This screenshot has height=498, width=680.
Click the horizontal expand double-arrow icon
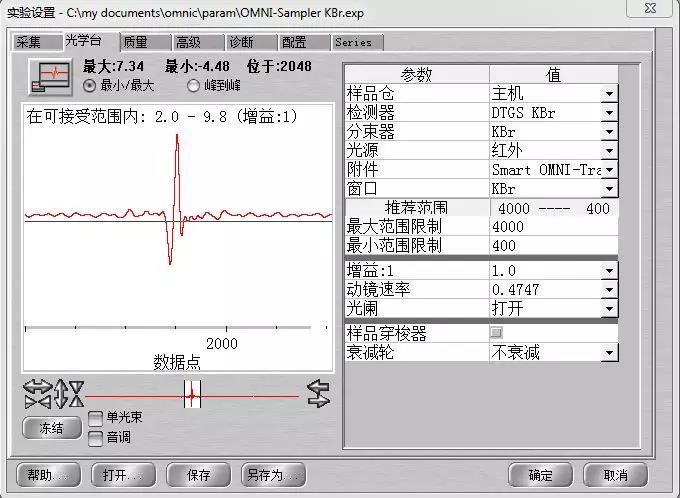[37, 388]
